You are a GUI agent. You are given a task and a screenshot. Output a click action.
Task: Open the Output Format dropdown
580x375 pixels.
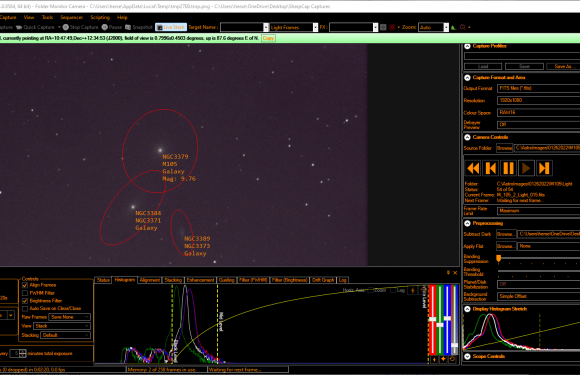pos(539,88)
